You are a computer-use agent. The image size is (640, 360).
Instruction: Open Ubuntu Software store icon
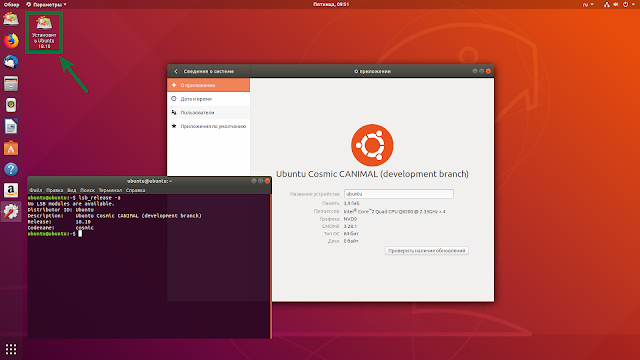[11, 148]
